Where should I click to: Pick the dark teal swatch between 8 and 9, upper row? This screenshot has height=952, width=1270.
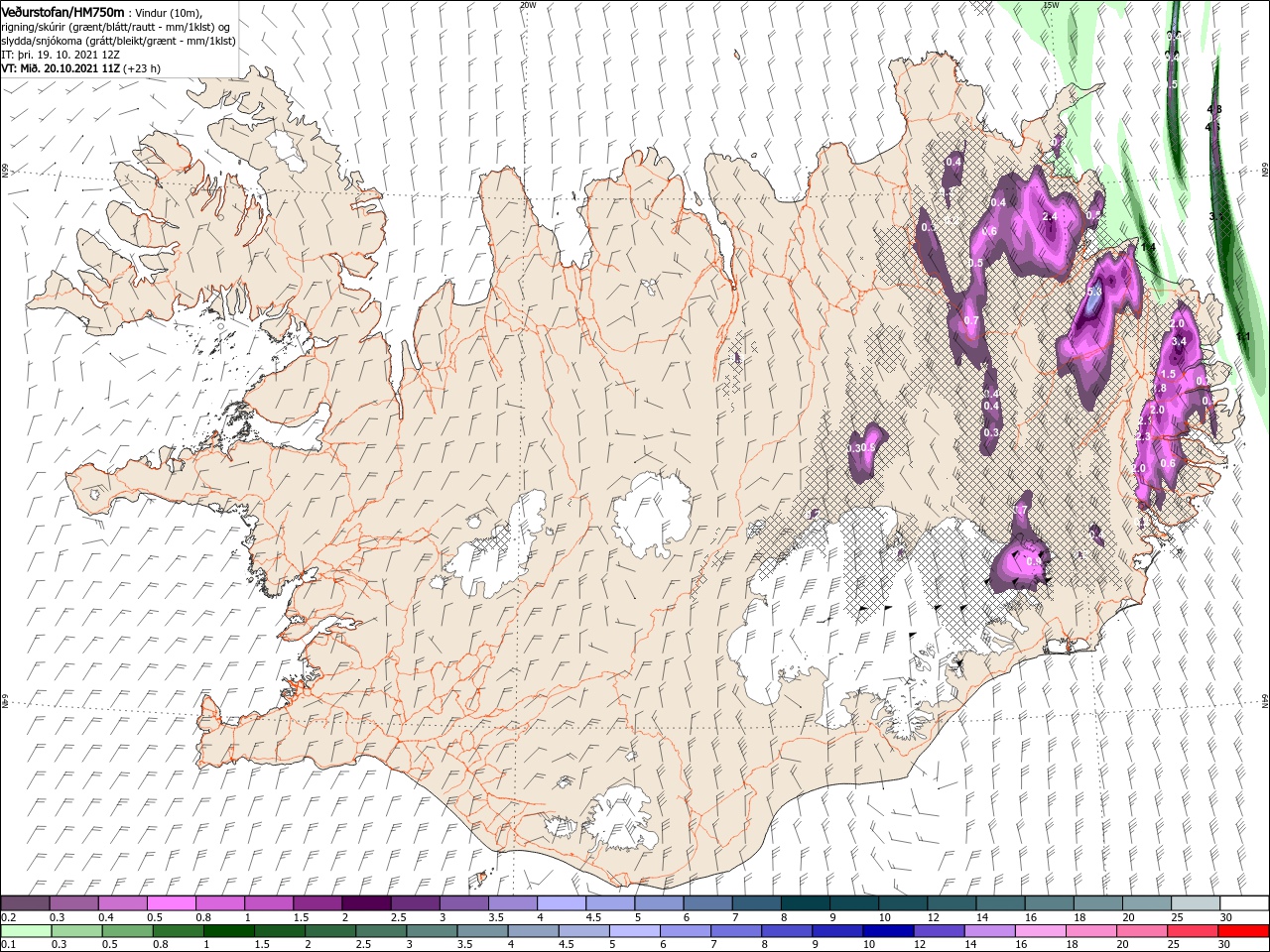coord(805,903)
